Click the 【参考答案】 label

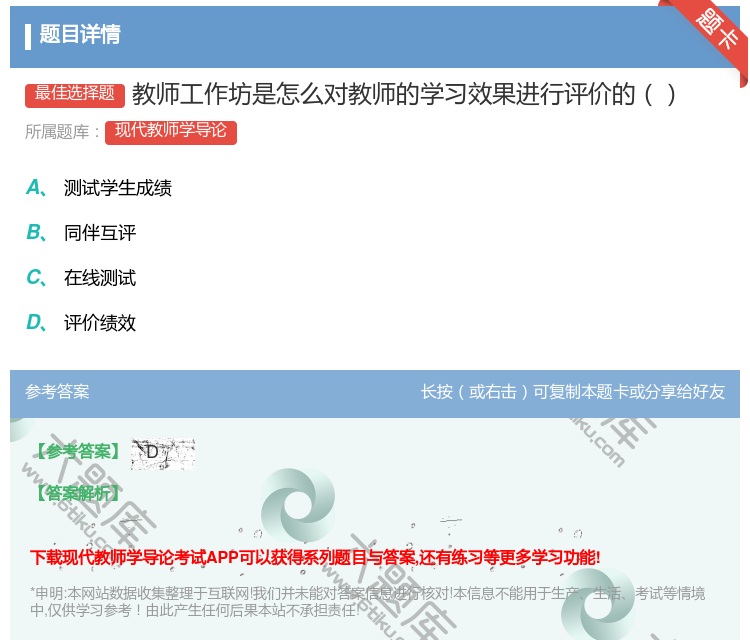(79, 452)
